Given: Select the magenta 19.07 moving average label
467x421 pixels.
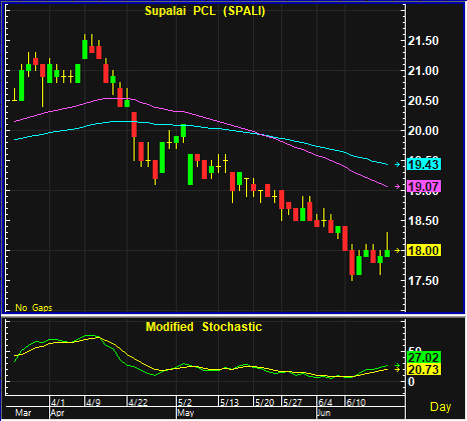Looking at the screenshot, I should tap(424, 186).
